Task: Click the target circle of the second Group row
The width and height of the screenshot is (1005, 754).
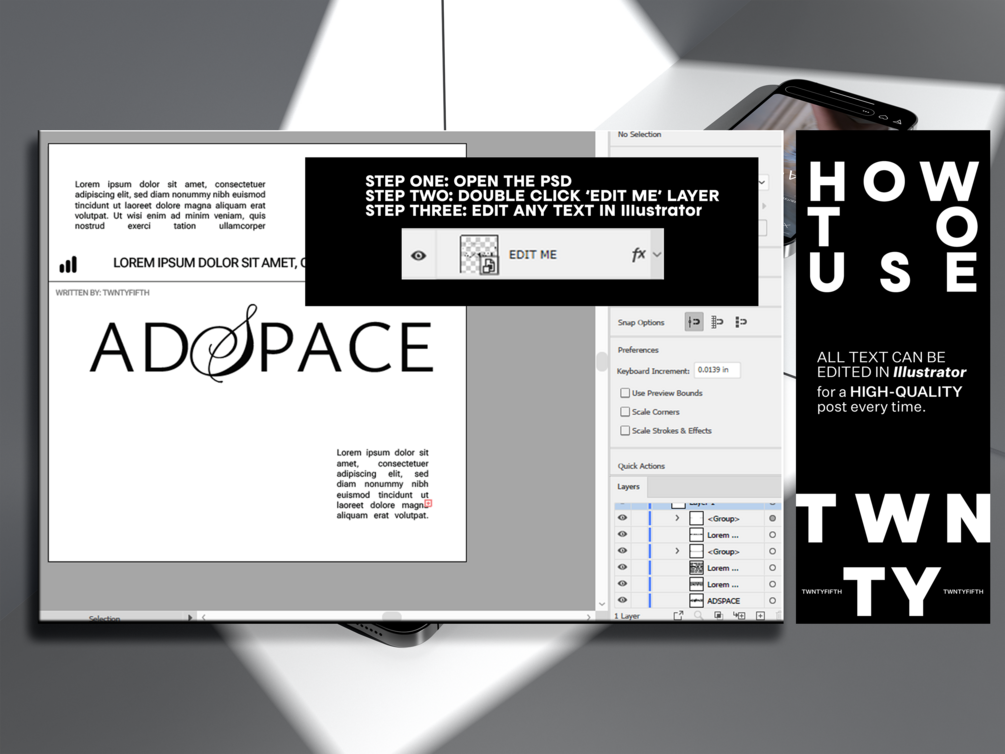Action: [x=772, y=551]
